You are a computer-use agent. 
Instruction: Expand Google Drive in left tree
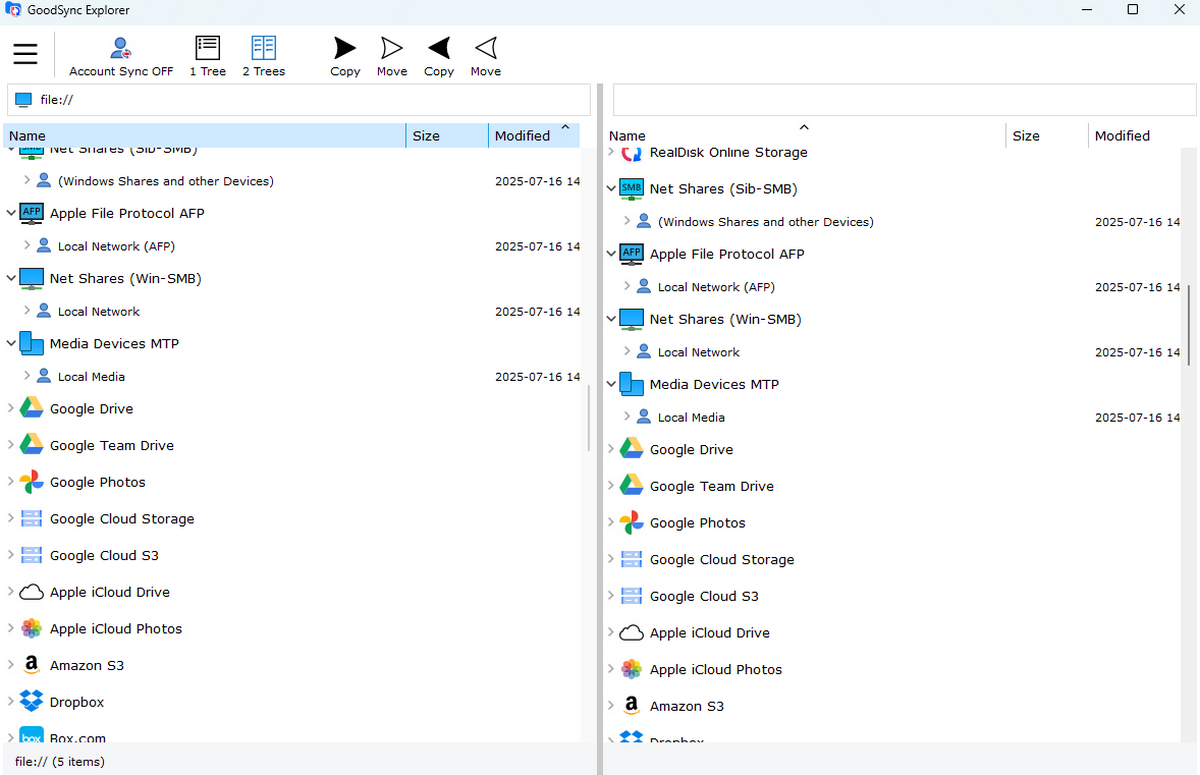11,409
